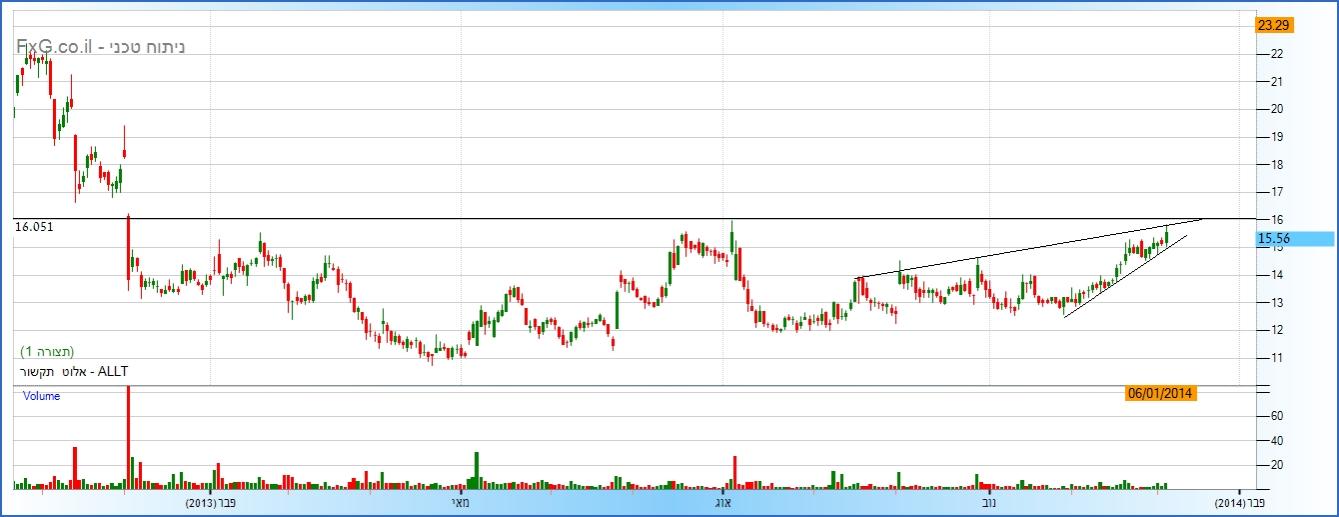
Task: Click the 60 volume axis tick label
Action: tap(1276, 415)
